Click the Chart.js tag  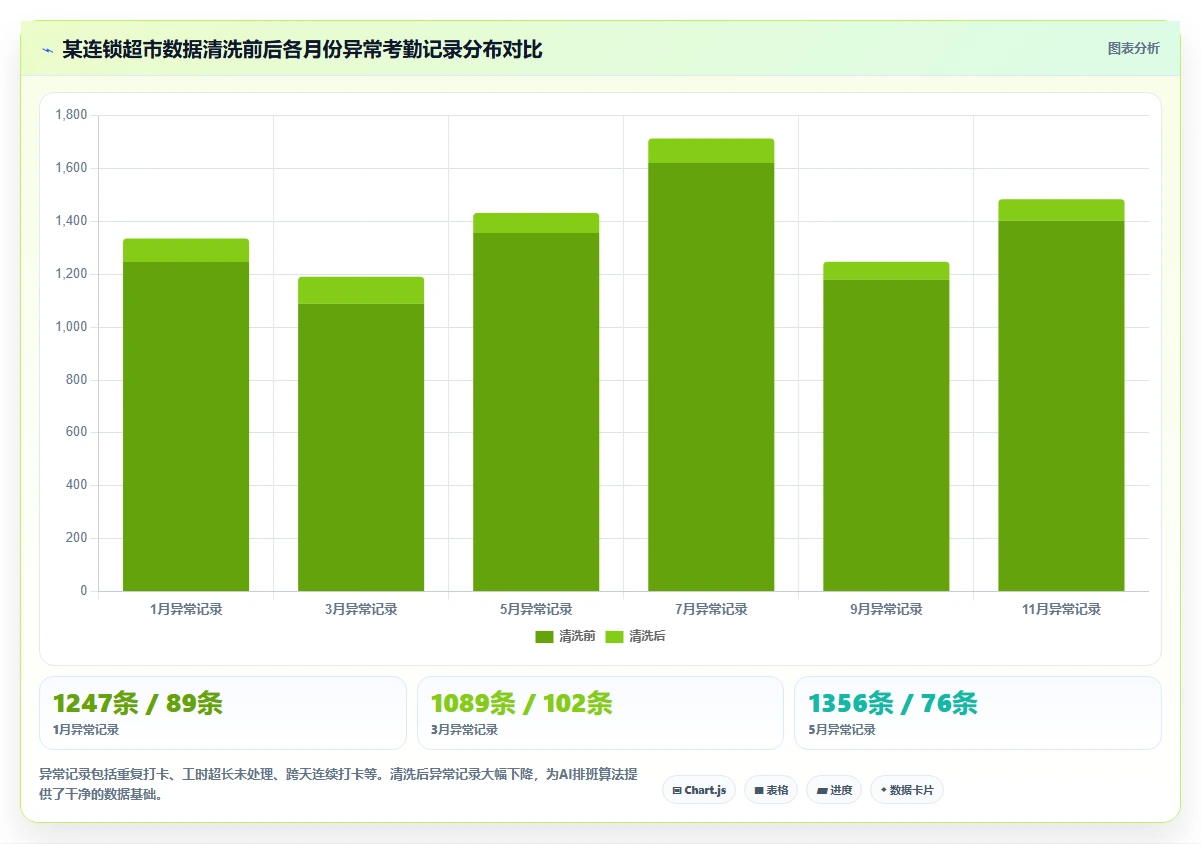(699, 790)
